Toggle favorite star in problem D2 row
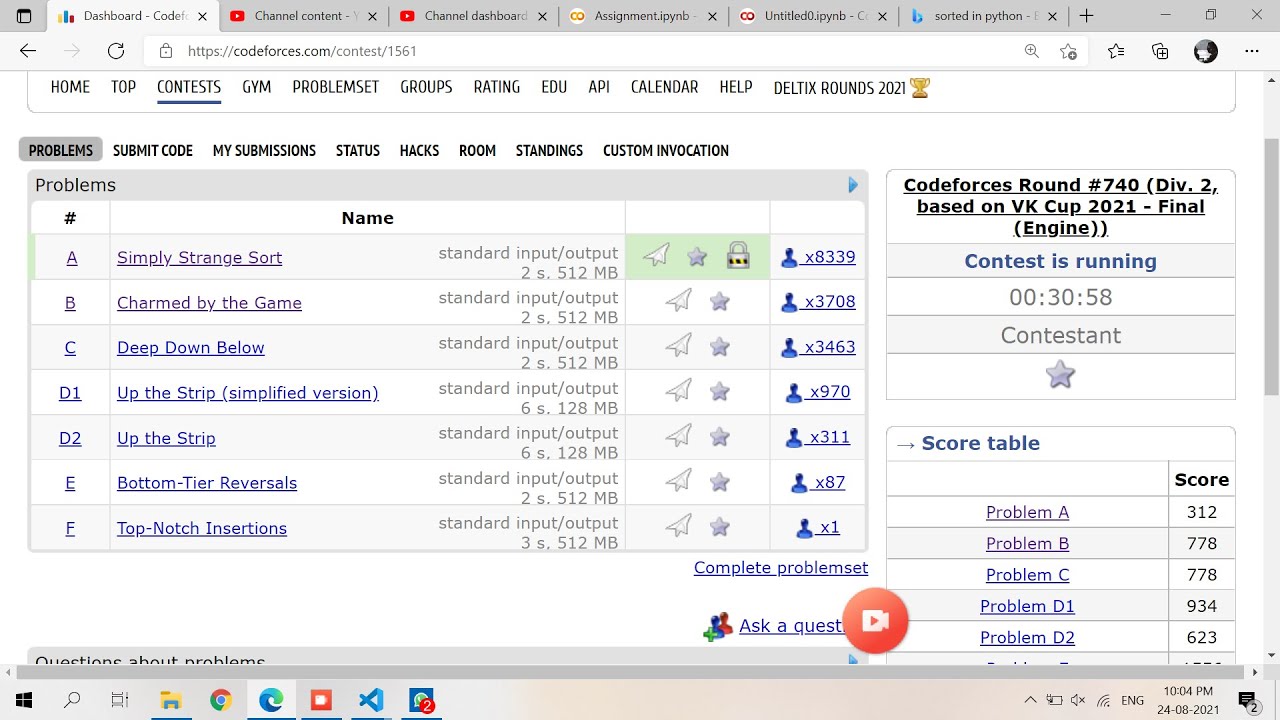The image size is (1280, 720). tap(719, 437)
